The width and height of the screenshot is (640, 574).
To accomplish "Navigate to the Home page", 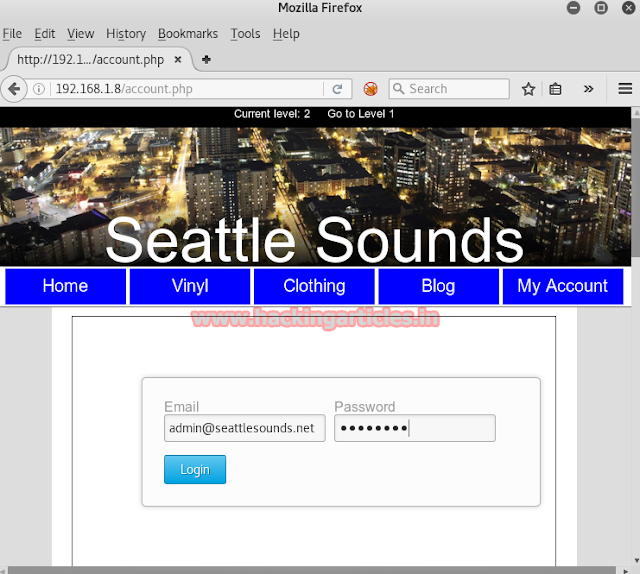I will pos(65,286).
